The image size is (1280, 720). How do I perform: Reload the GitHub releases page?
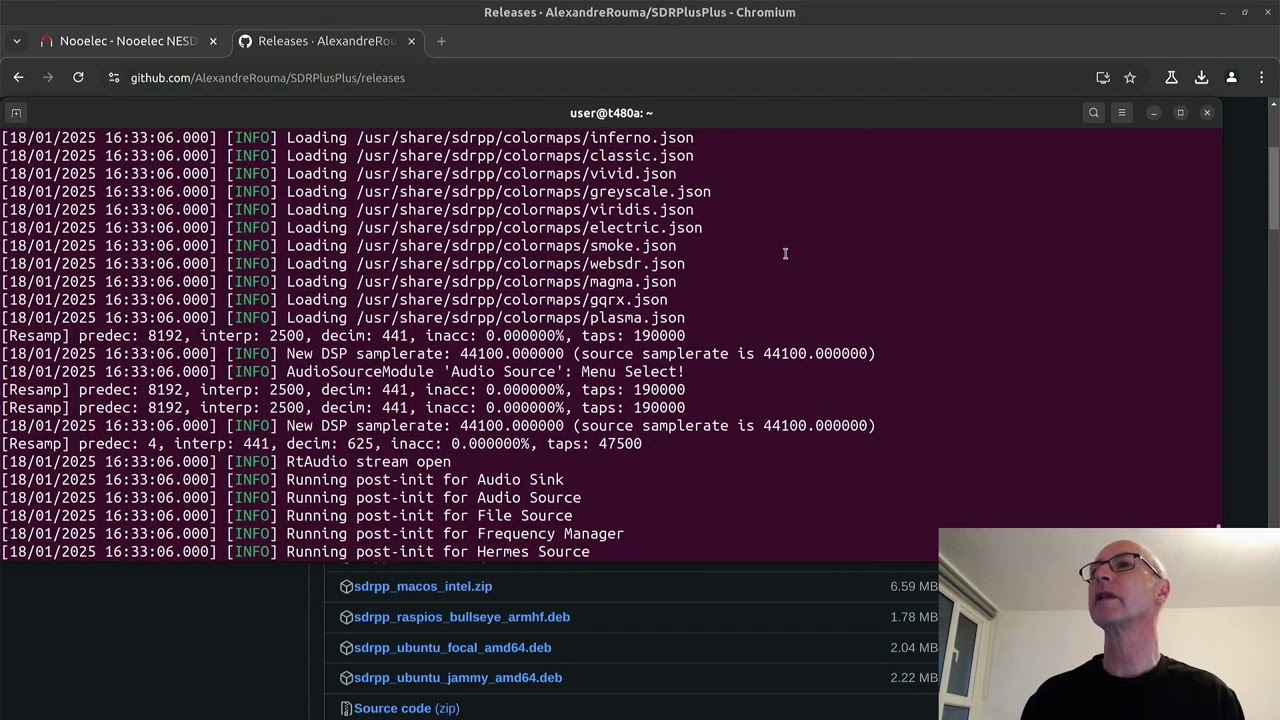[78, 77]
